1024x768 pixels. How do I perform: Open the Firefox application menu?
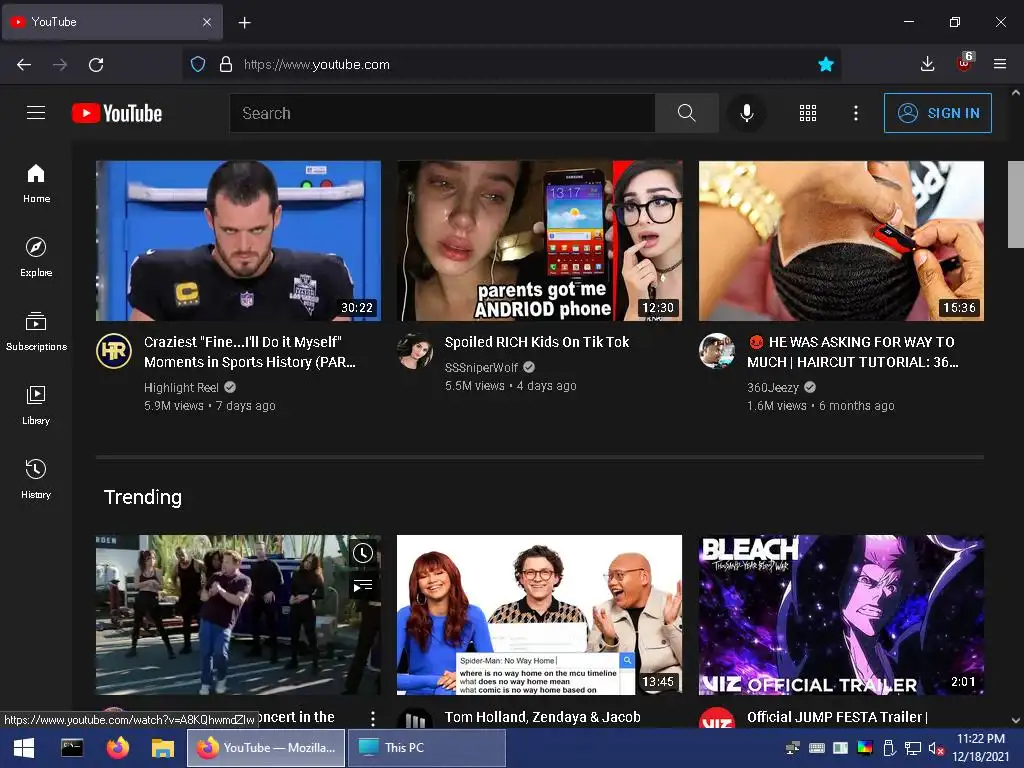point(1000,64)
